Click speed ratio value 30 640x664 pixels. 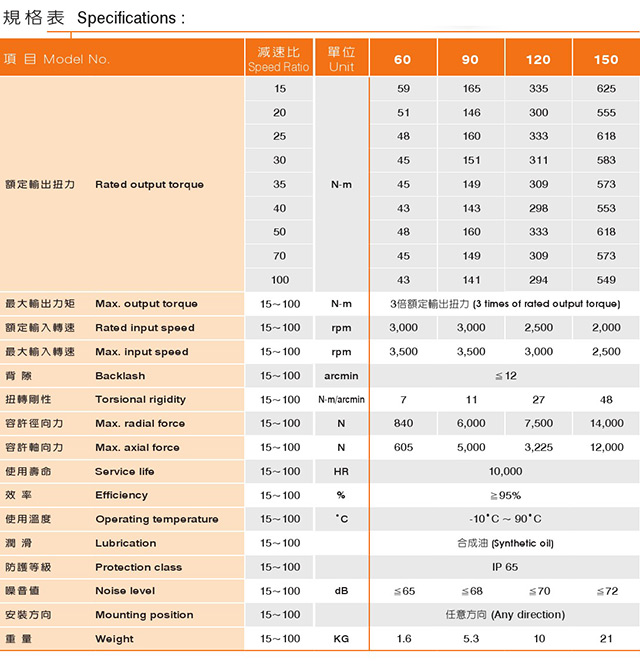click(x=280, y=160)
